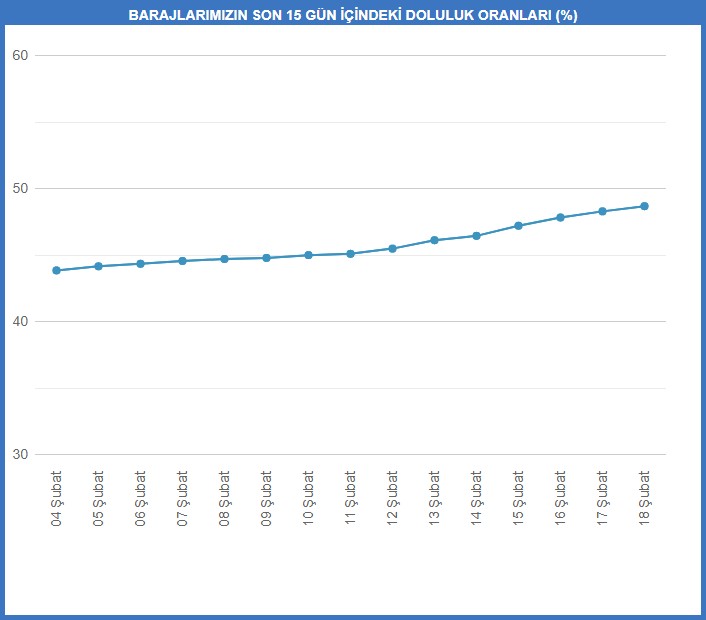Click the y-axis label 50
Viewport: 706px width, 620px height.
click(19, 188)
